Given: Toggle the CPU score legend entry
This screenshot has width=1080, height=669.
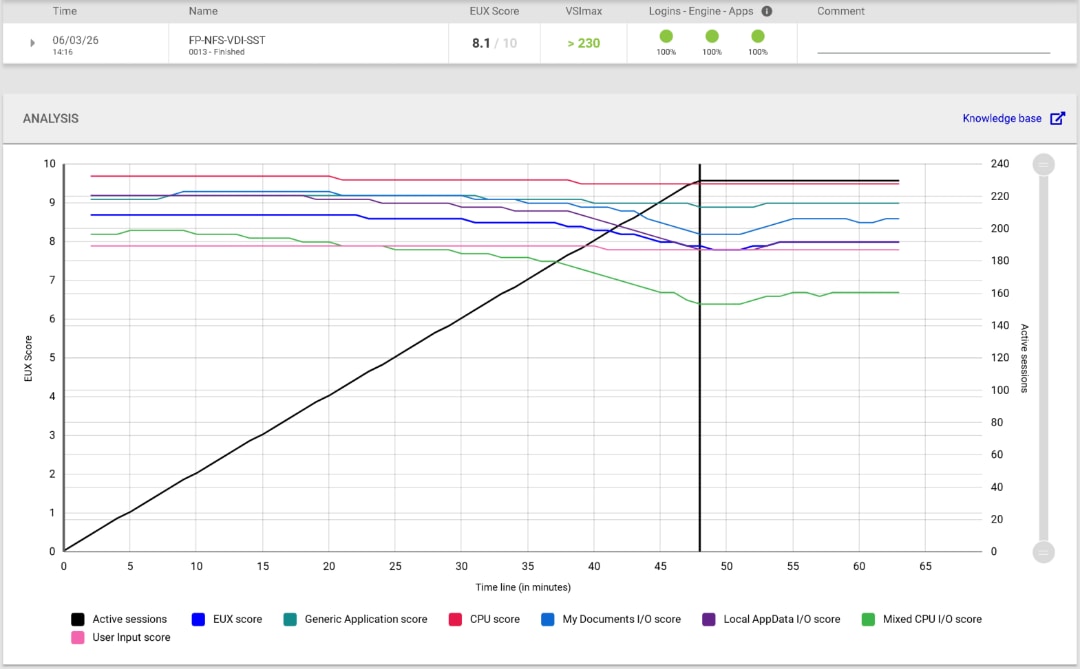Looking at the screenshot, I should coord(484,619).
